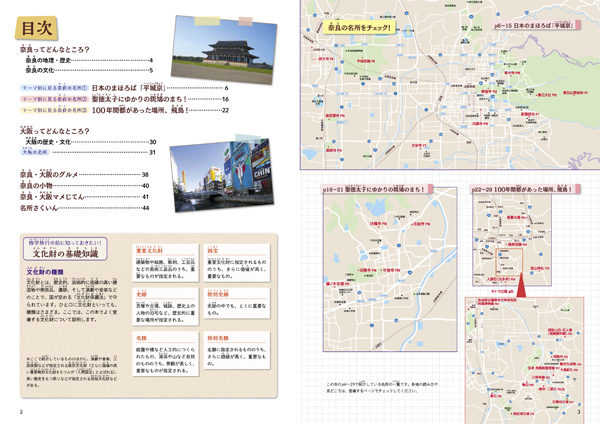
Task: Open contents entry 奈良の小物 page 40
Action: click(84, 185)
